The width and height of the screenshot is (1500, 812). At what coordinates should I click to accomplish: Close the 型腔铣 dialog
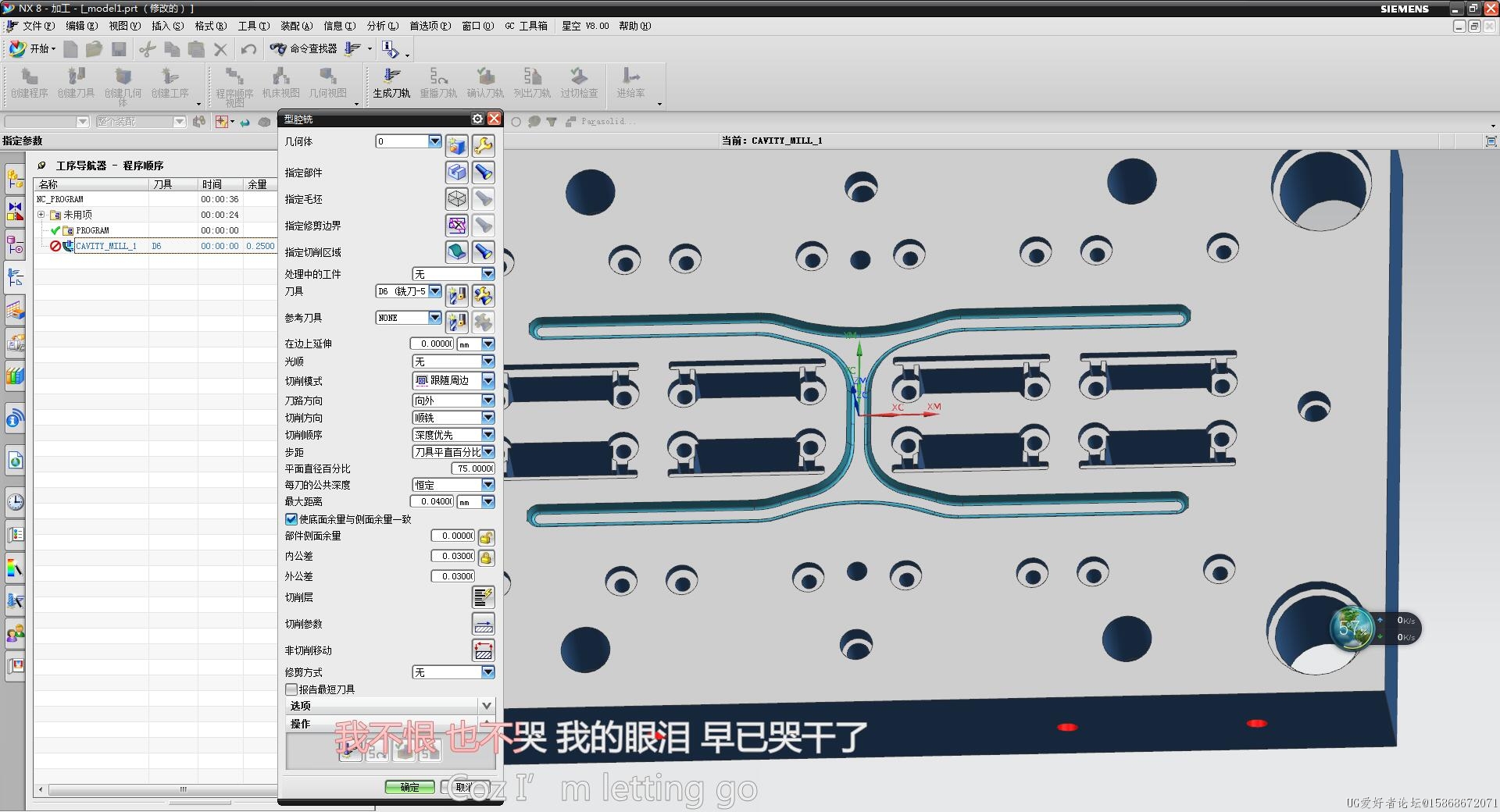pyautogui.click(x=494, y=119)
